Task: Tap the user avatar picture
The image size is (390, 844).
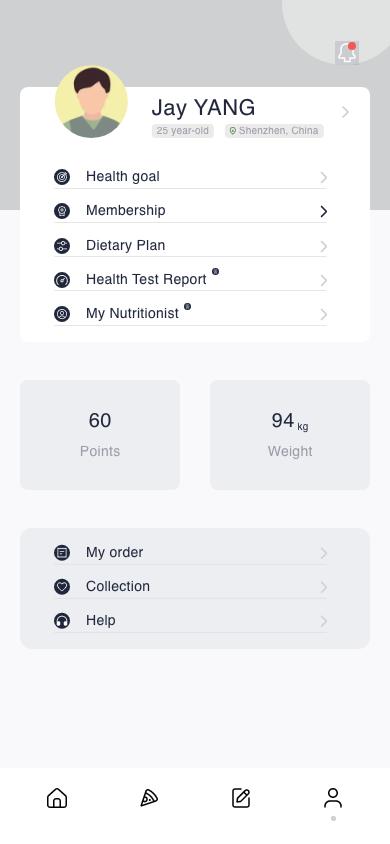Action: tap(91, 102)
